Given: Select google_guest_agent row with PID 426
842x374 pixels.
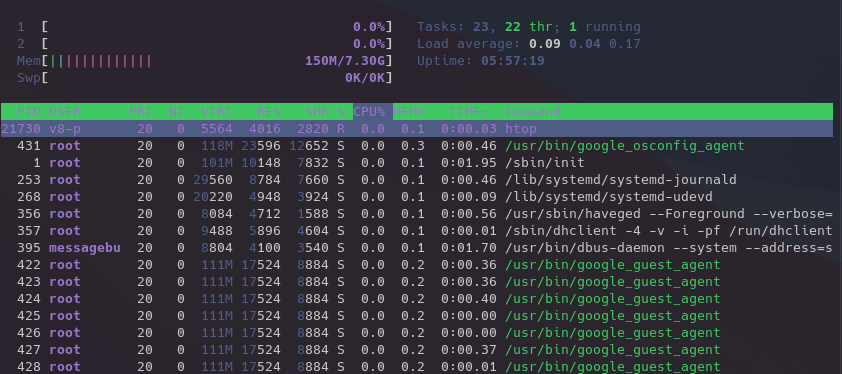Looking at the screenshot, I should tap(417, 333).
